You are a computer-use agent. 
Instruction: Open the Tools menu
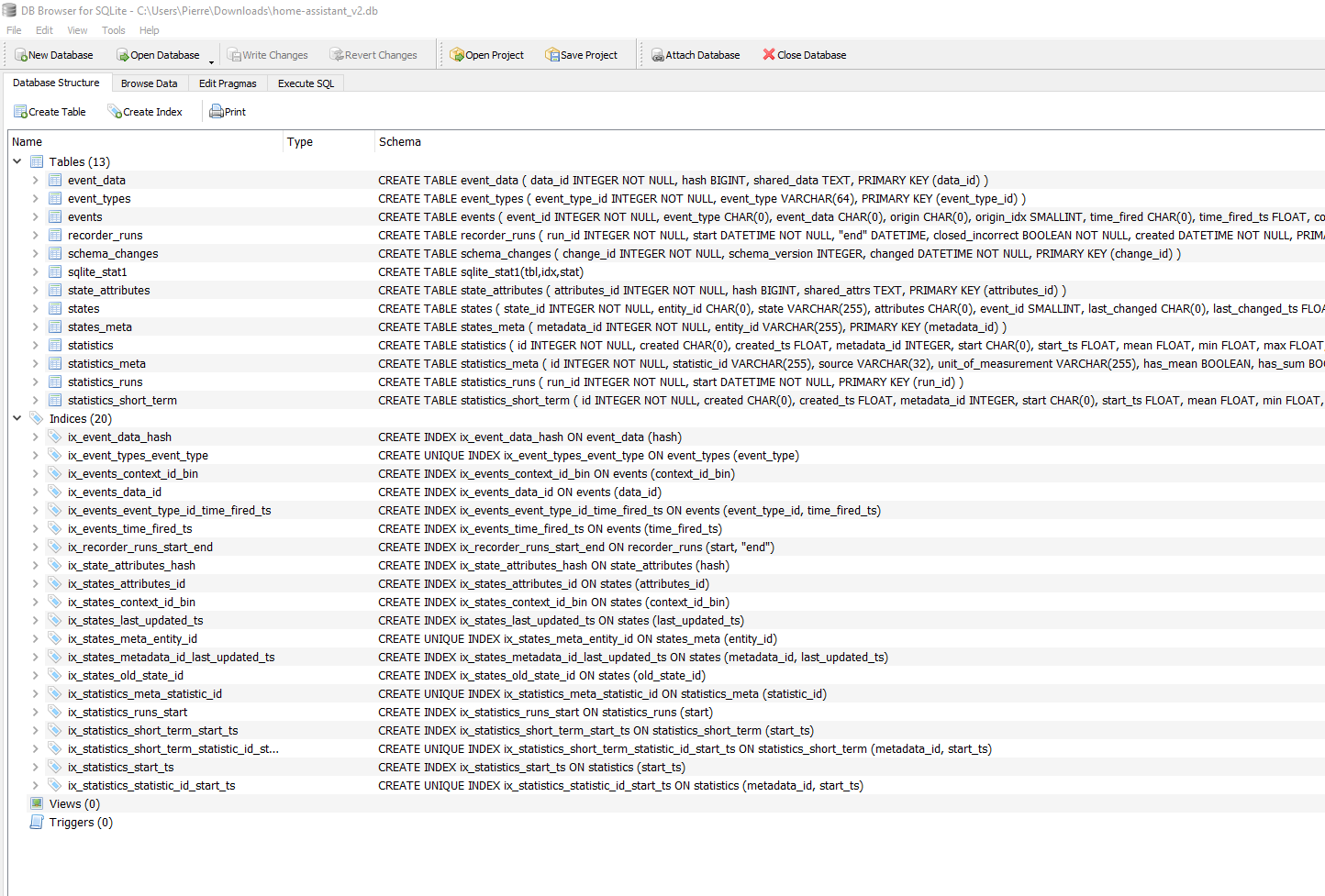[x=114, y=30]
